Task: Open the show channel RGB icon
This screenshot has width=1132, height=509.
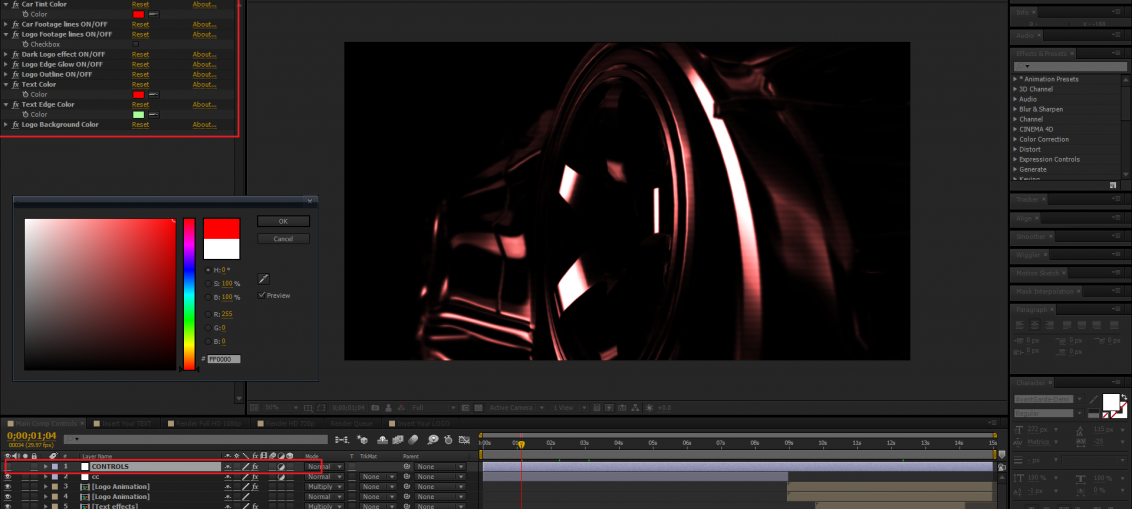Action: coord(401,408)
